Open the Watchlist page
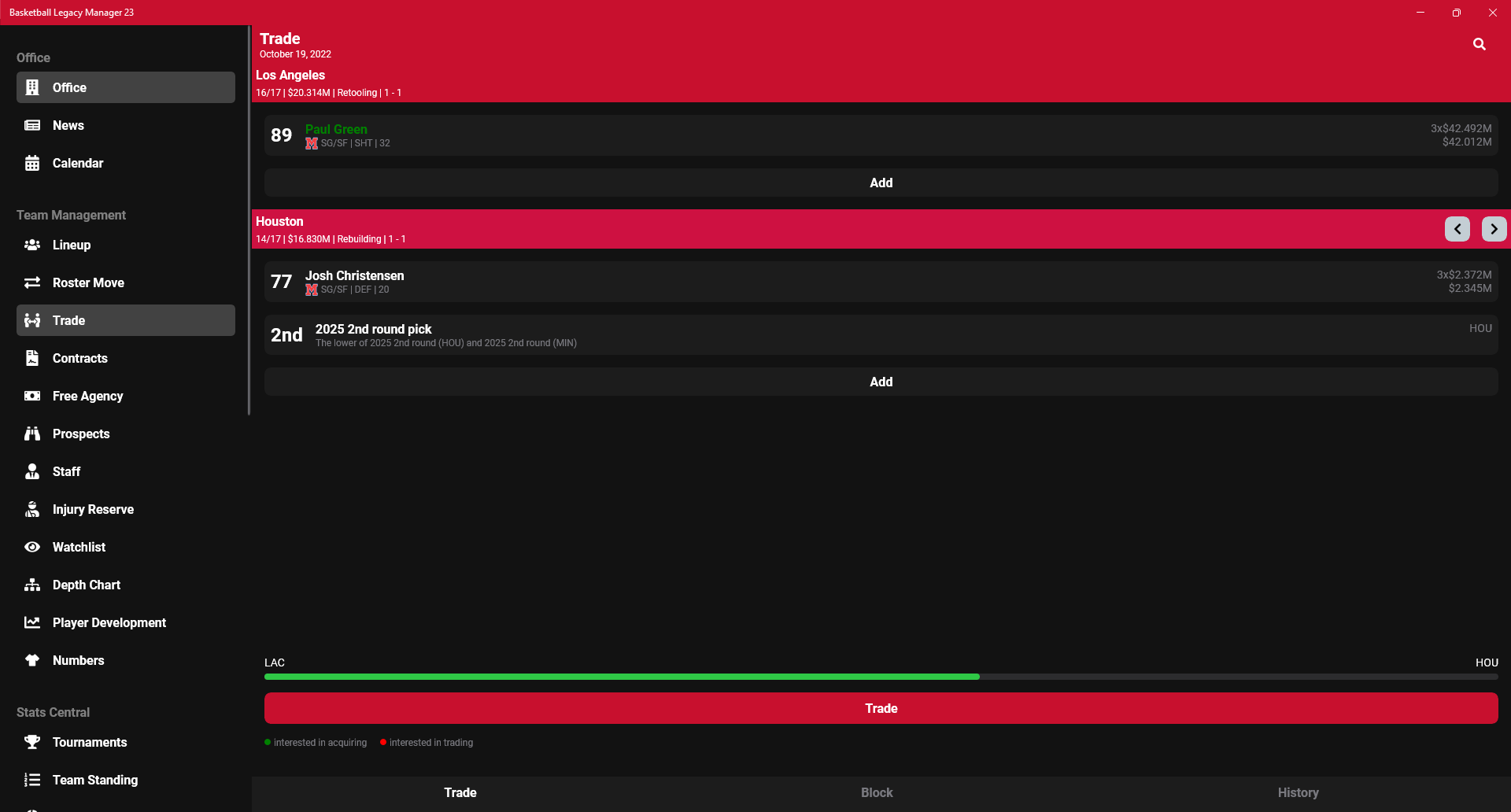This screenshot has height=812, width=1511. (x=126, y=547)
